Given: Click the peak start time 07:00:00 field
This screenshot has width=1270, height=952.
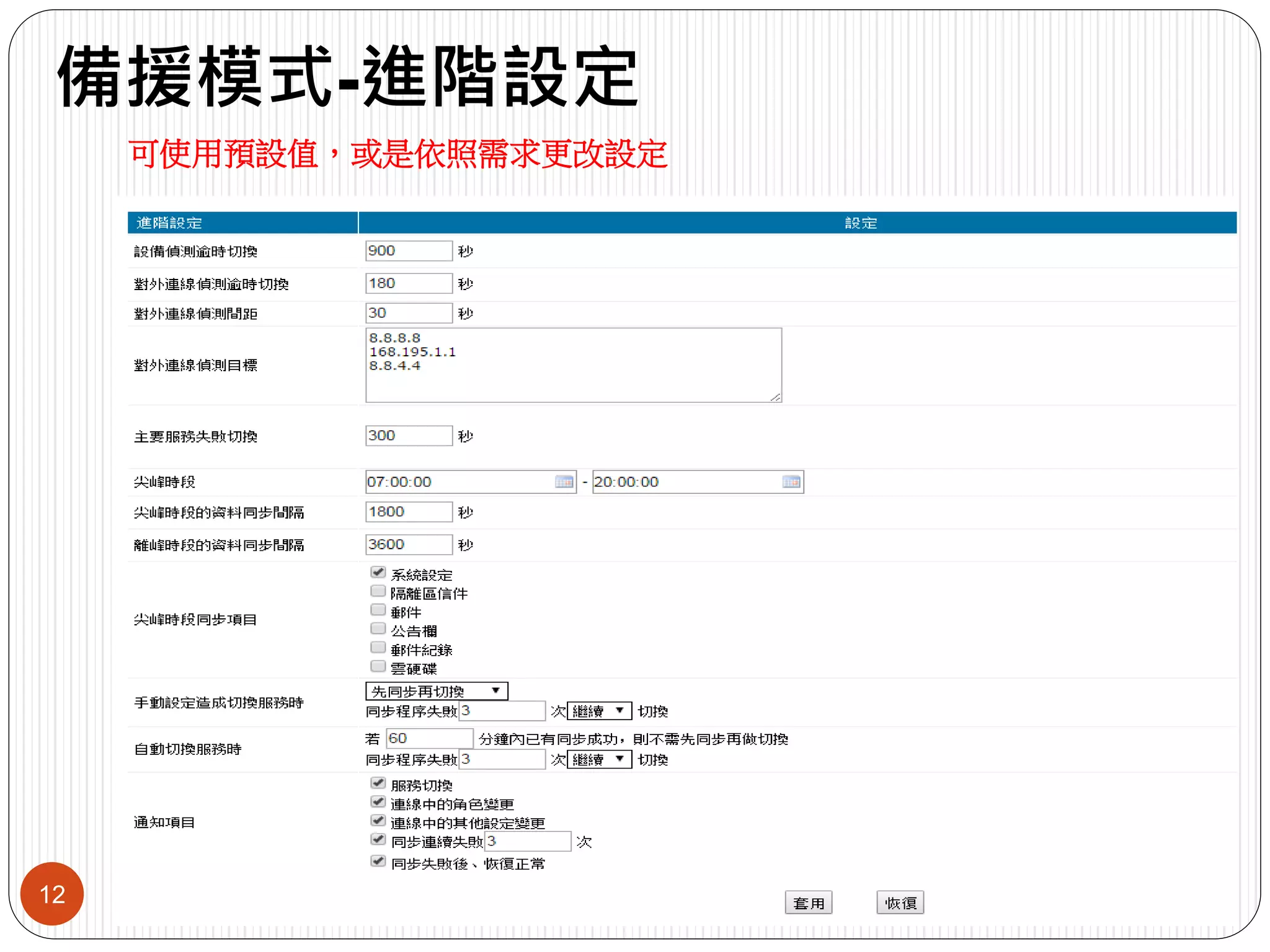Looking at the screenshot, I should pyautogui.click(x=471, y=482).
